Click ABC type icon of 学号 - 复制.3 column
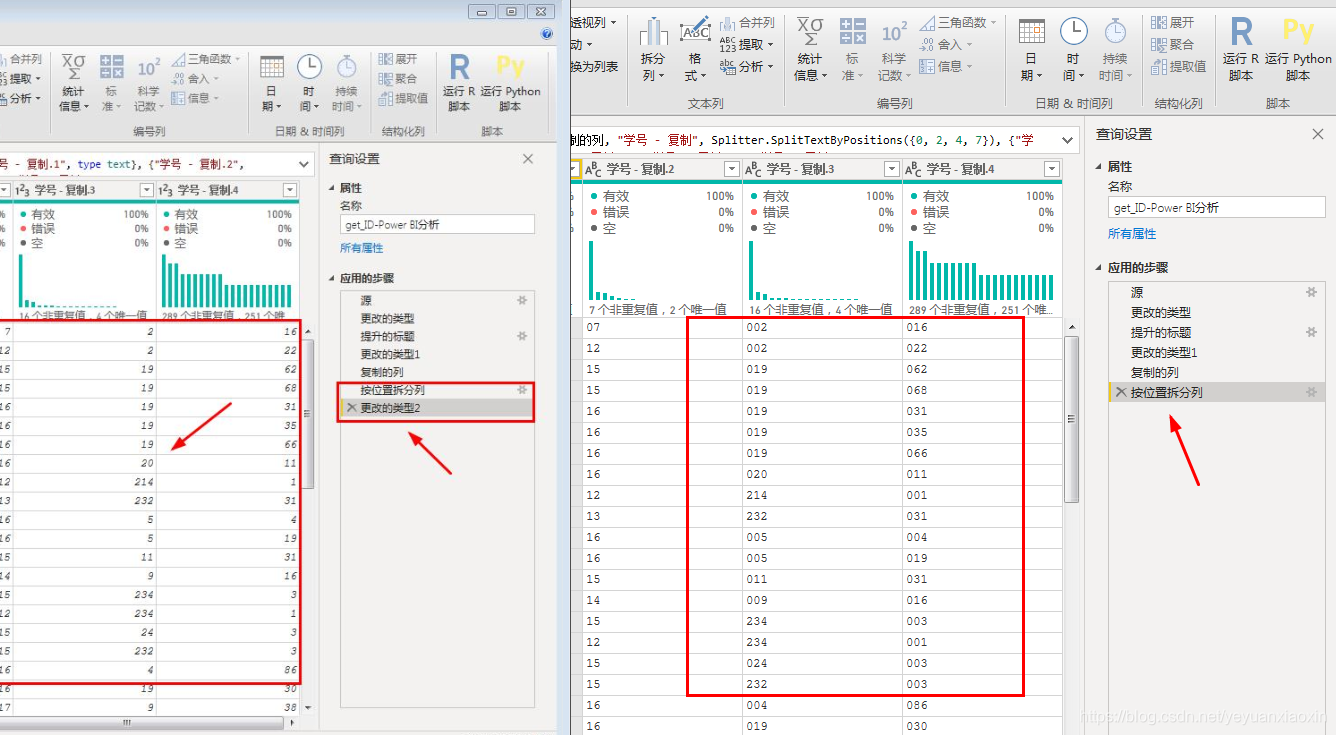The width and height of the screenshot is (1336, 735). [755, 169]
